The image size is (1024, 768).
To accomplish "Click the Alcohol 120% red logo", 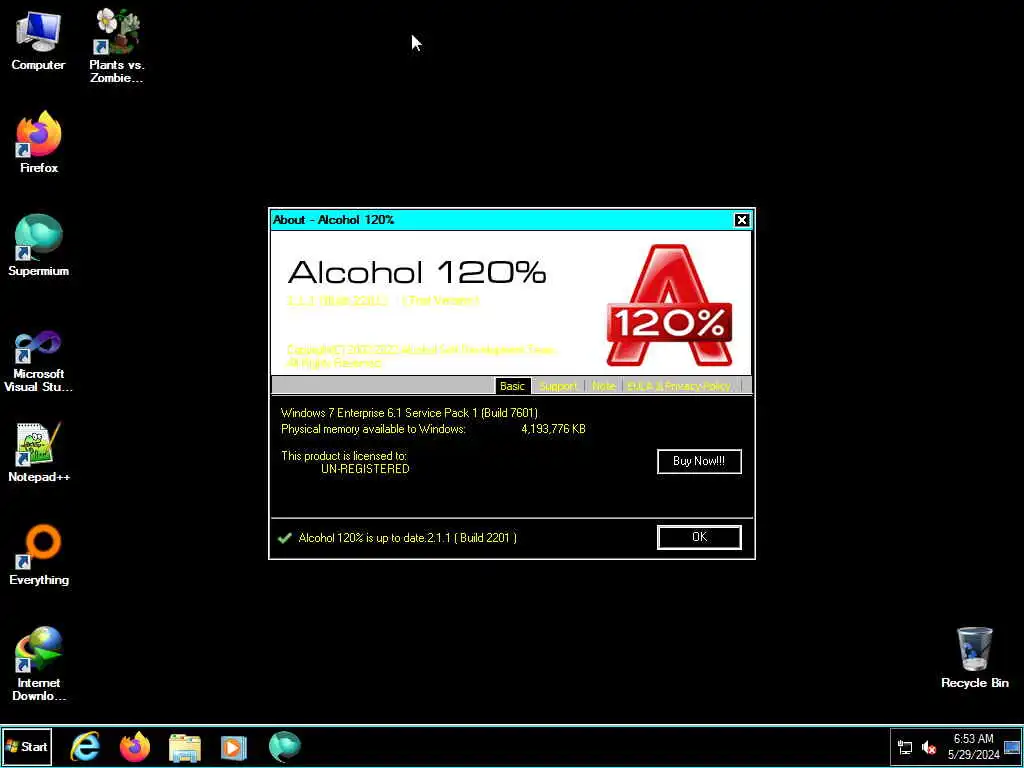I will (x=669, y=306).
